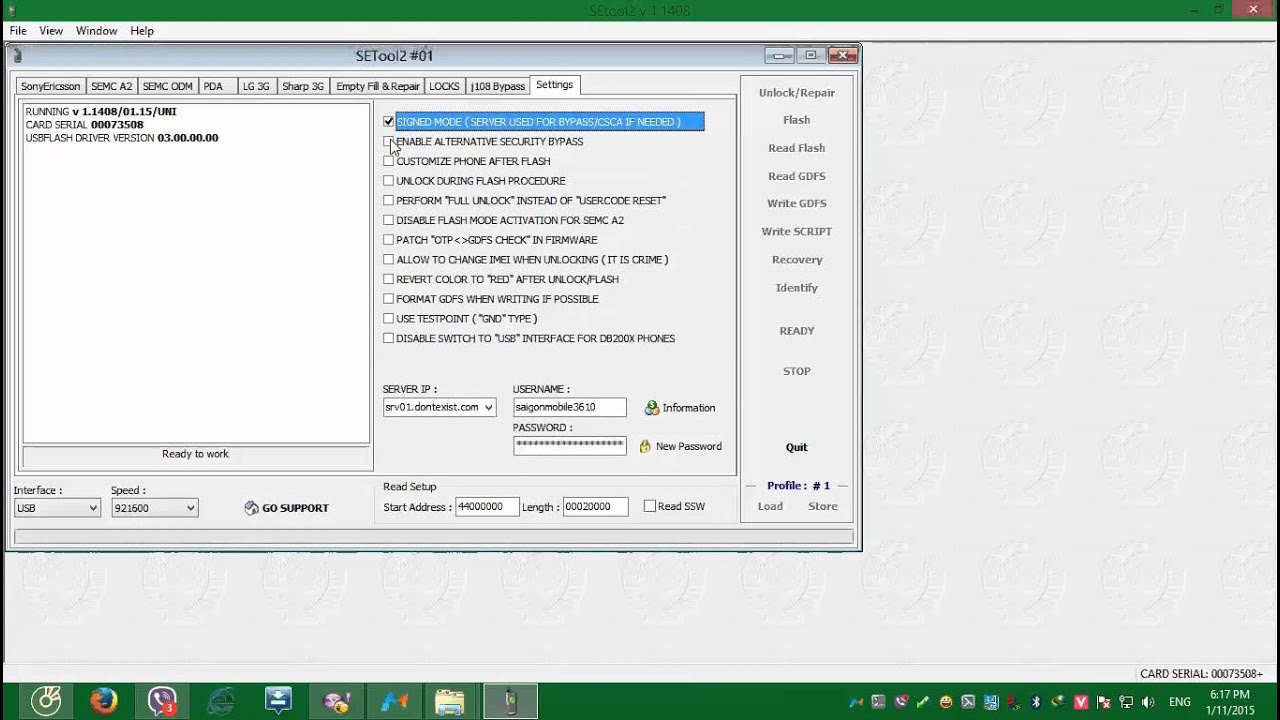The image size is (1280, 720).
Task: Click the green pen tray icon
Action: (x=923, y=702)
